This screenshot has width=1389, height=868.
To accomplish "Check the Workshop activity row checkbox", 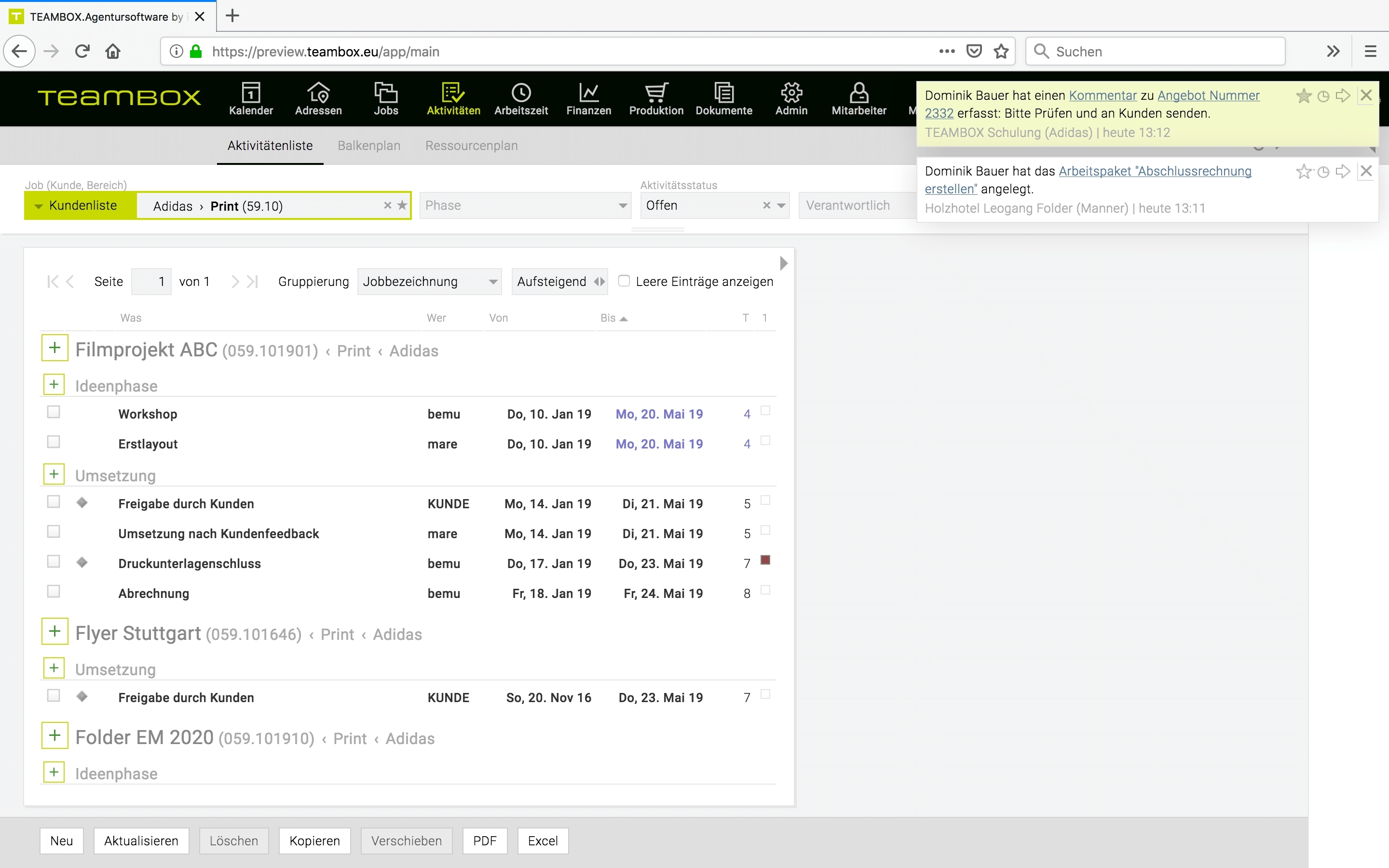I will click(x=54, y=412).
